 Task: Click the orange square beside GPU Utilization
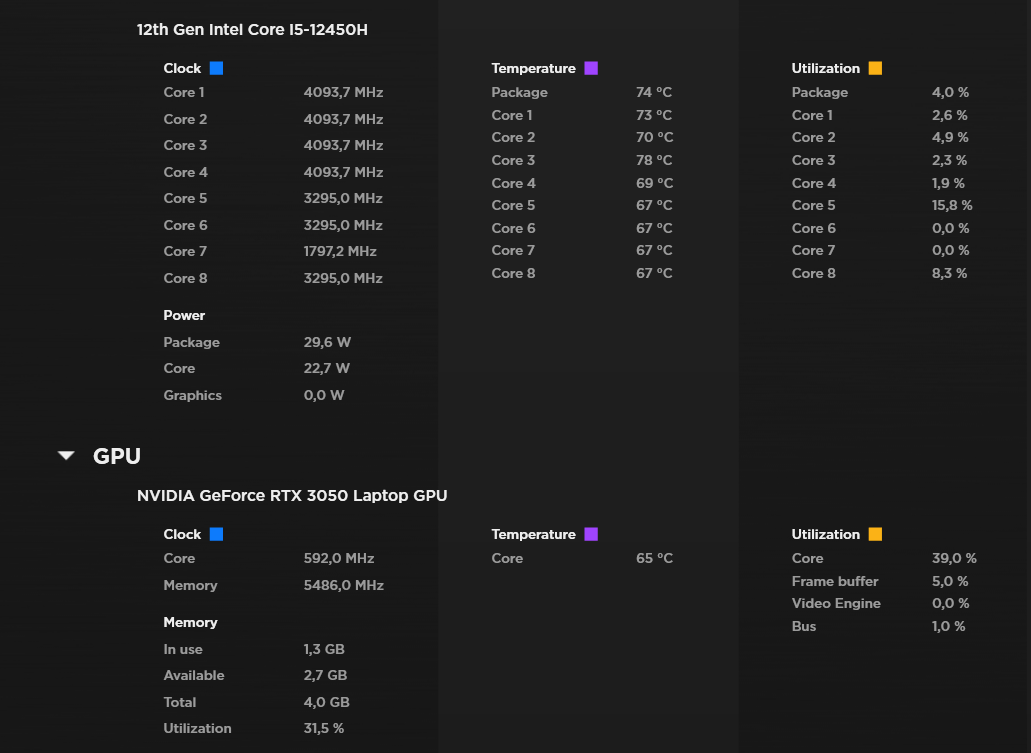tap(875, 535)
